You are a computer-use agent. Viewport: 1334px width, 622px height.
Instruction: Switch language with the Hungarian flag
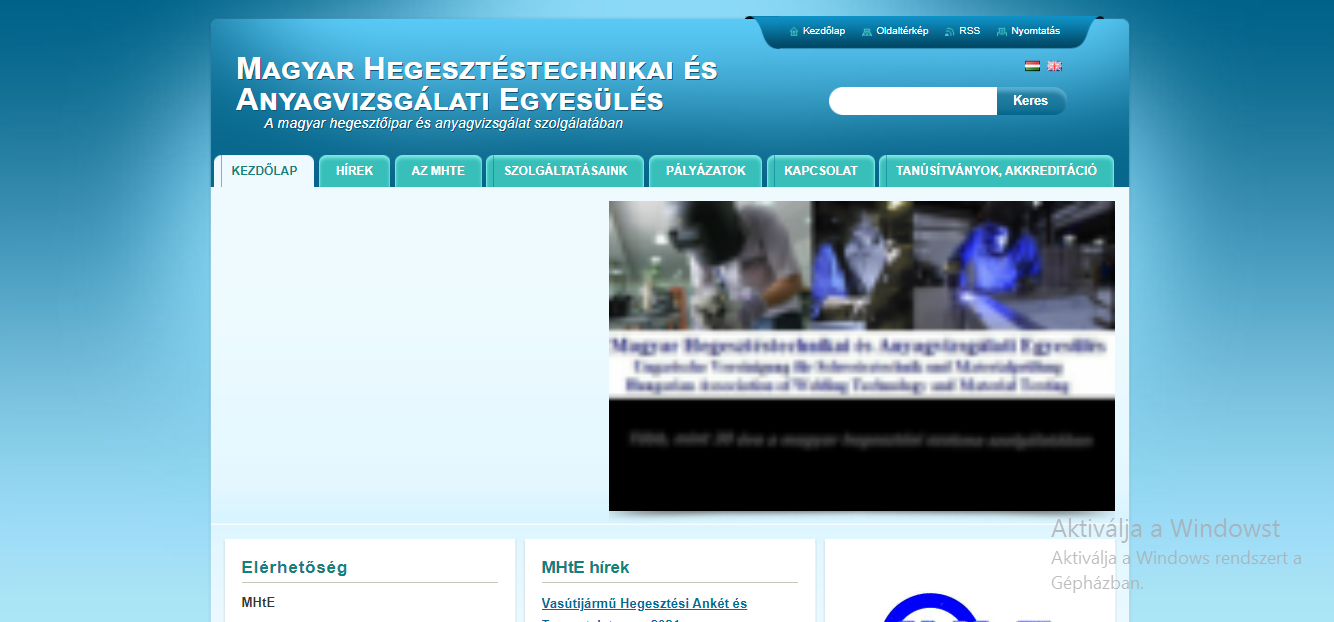point(1032,66)
